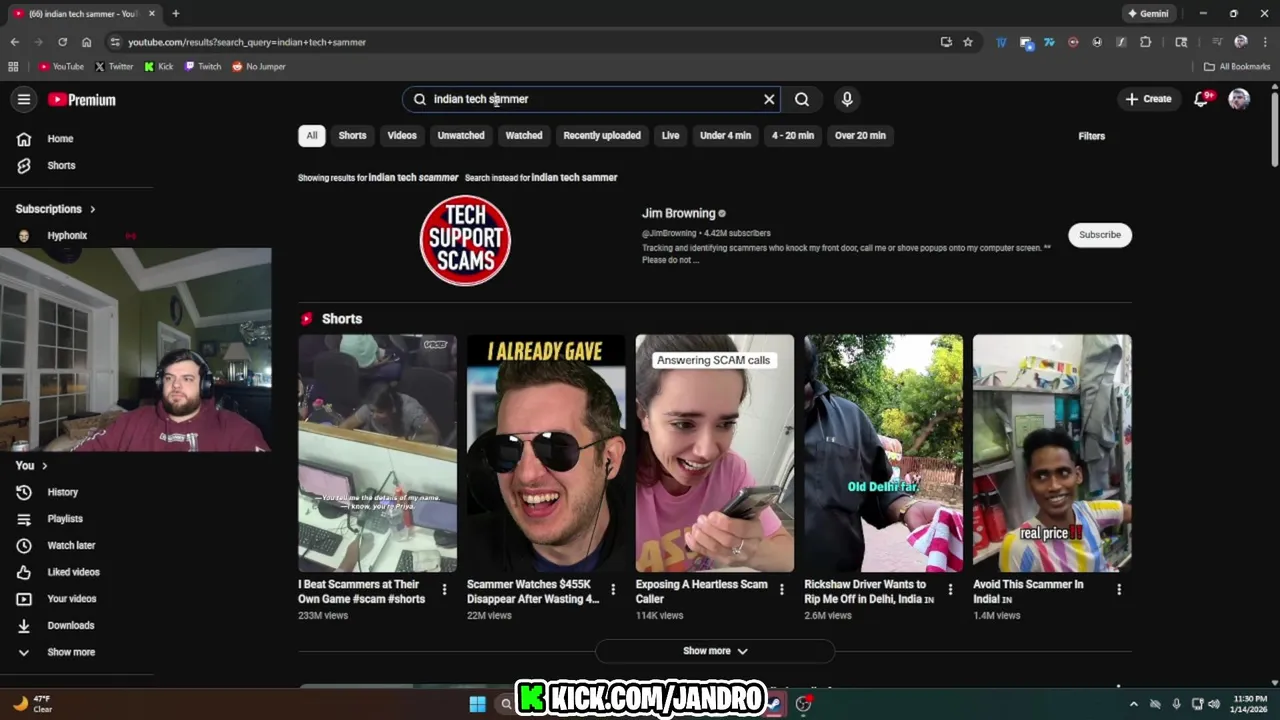Open the Tech Support Scams channel avatar
The height and width of the screenshot is (720, 1280).
[465, 240]
